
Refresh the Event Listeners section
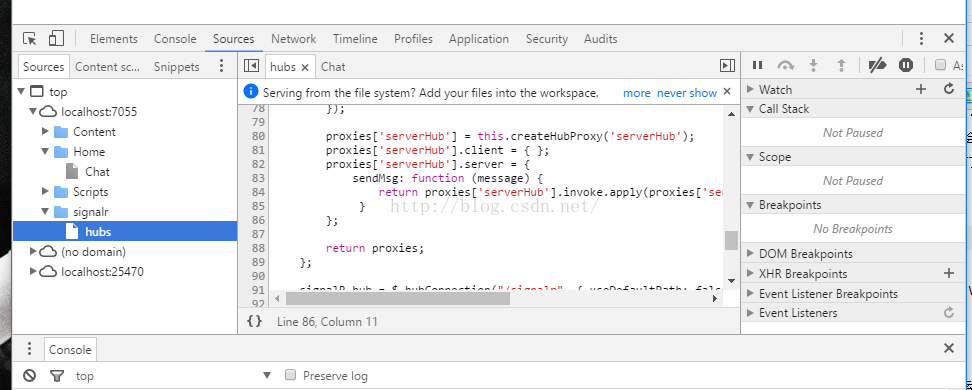click(x=948, y=312)
